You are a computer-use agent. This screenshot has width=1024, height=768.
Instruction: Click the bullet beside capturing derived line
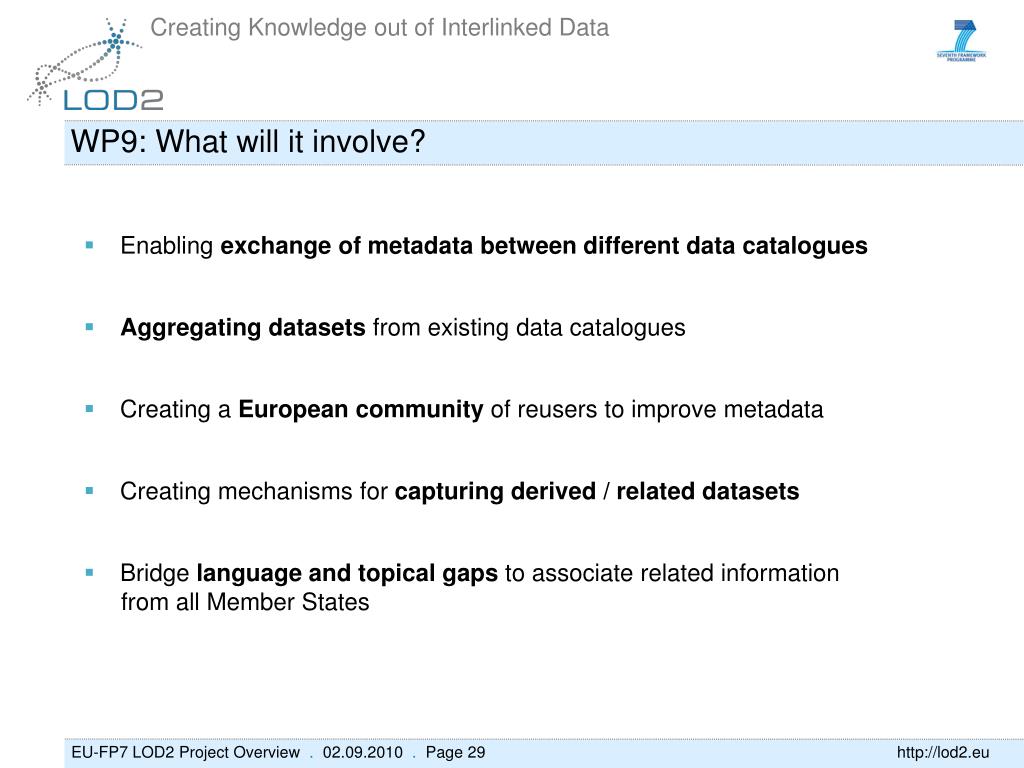click(x=89, y=490)
